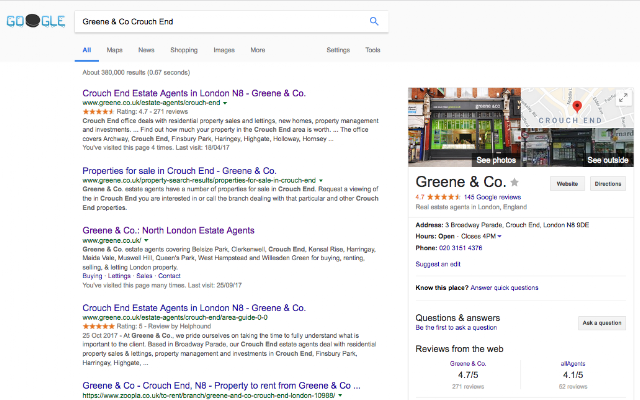Click 'Real estate agents in London, England' text
640x400 pixels.
[471, 207]
